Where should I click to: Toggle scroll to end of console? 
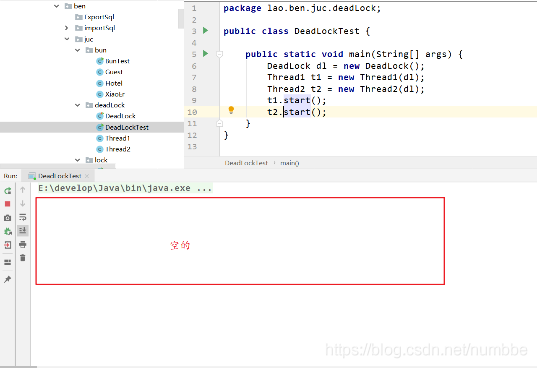click(23, 231)
